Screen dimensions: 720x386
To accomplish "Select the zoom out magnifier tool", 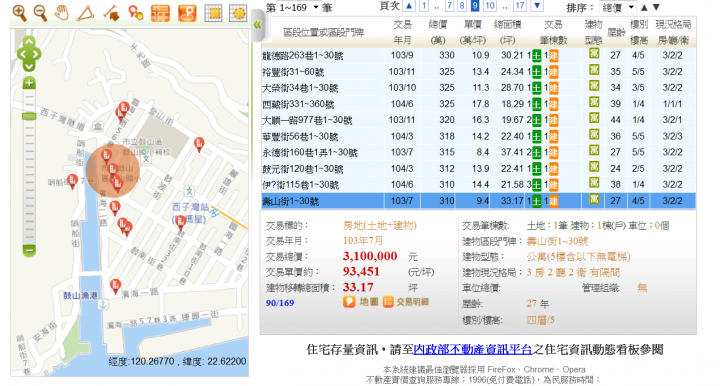I will tap(40, 13).
